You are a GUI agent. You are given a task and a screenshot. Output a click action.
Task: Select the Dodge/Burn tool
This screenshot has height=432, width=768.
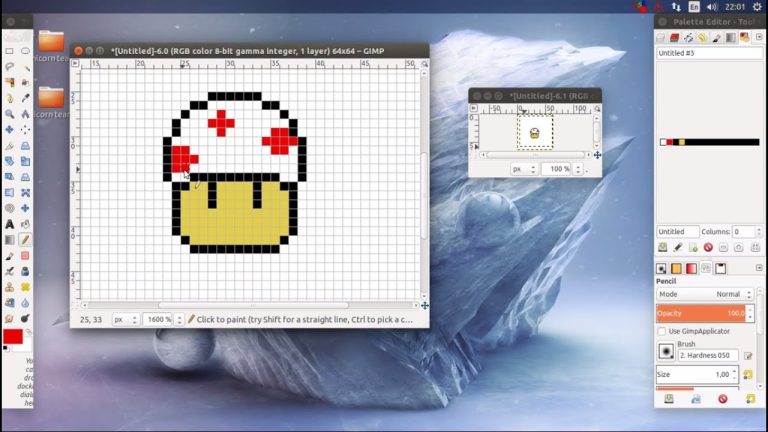click(x=25, y=318)
